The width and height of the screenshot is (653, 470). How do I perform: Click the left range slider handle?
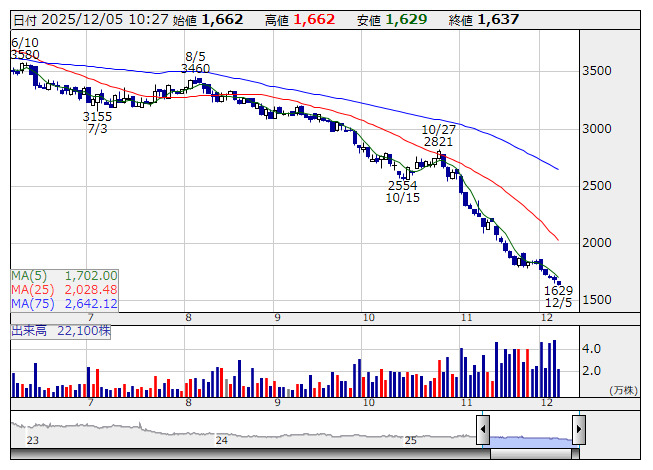(x=483, y=430)
